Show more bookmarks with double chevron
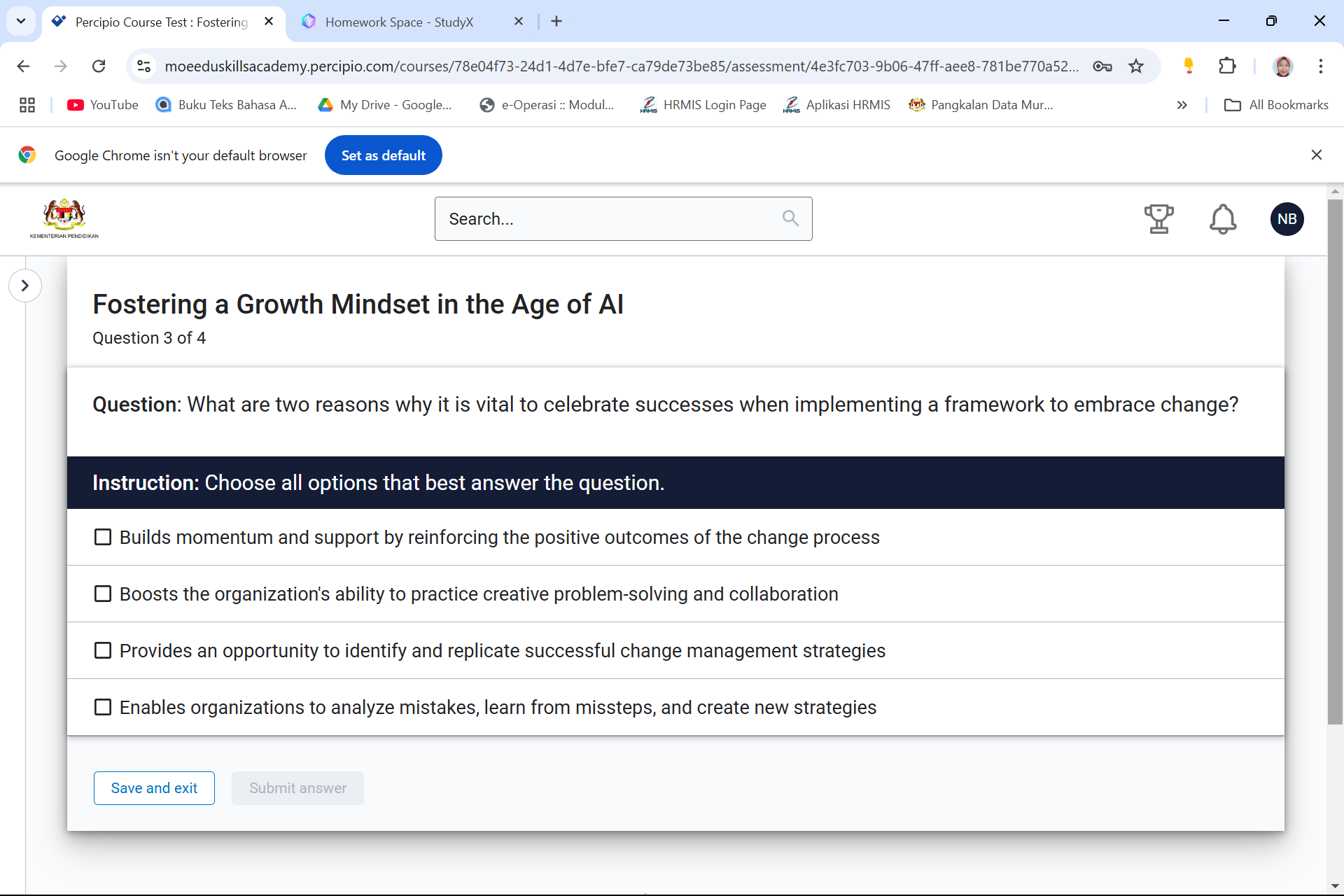This screenshot has width=1344, height=896. point(1182,105)
